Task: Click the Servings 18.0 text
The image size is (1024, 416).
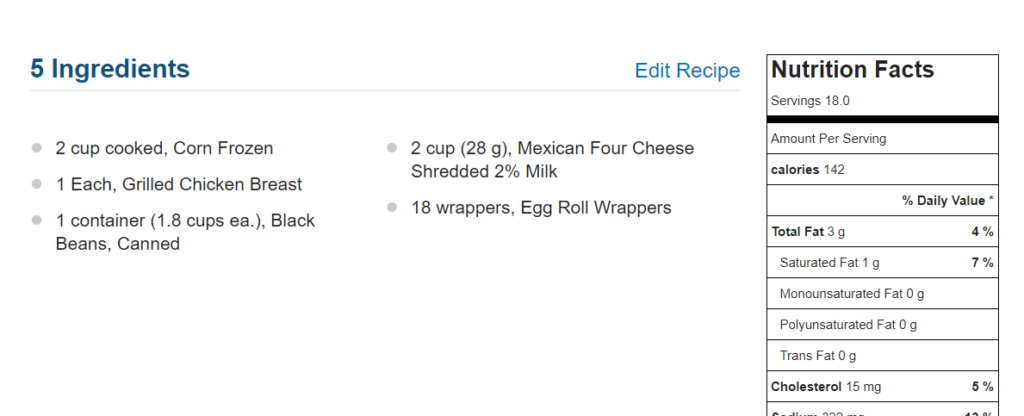Action: pyautogui.click(x=810, y=101)
